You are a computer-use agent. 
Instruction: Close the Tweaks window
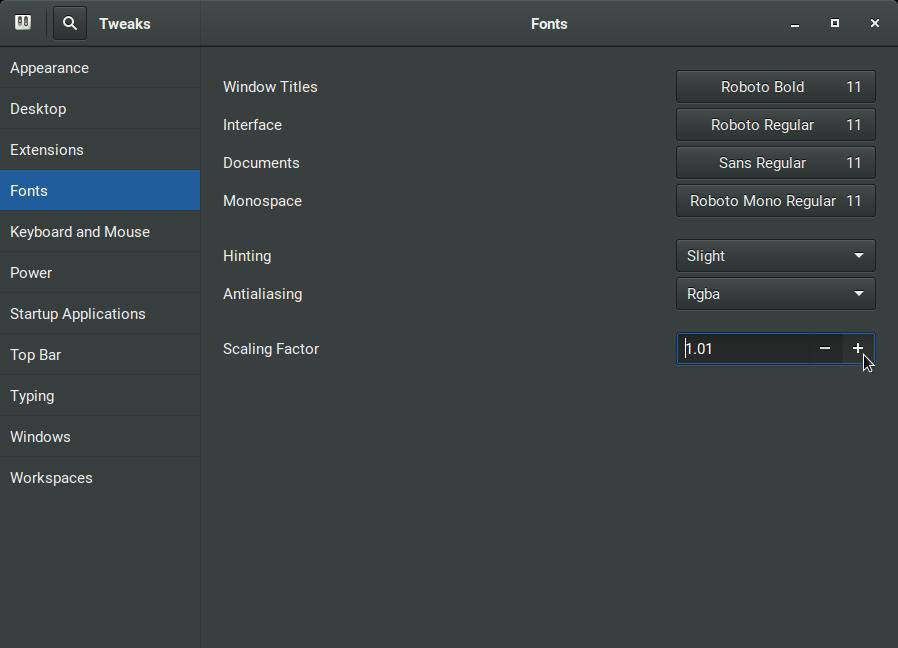tap(875, 23)
